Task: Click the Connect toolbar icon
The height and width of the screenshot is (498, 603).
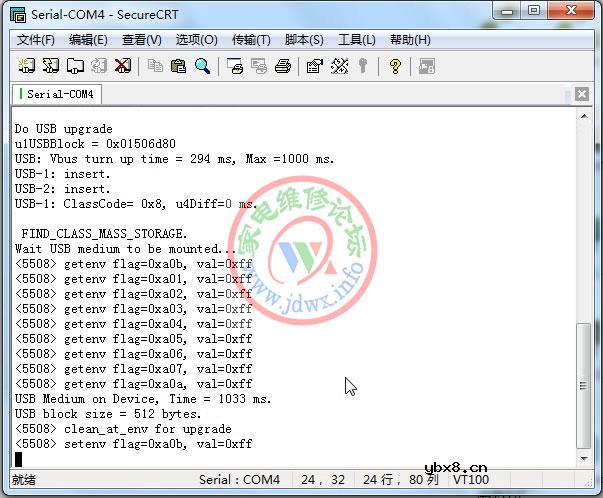Action: point(26,67)
